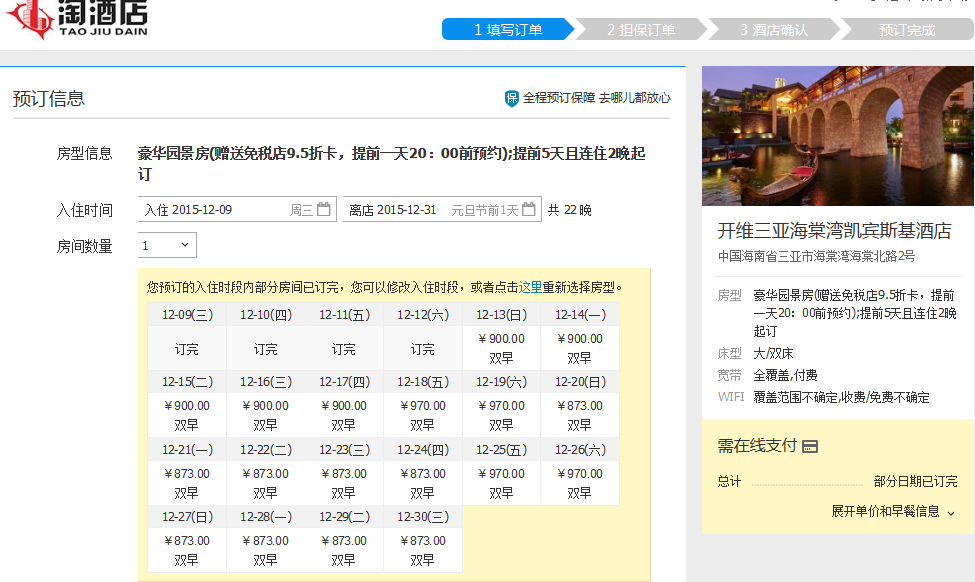Select step 1 填写订单 tab
Viewport: 975px width, 582px height.
pyautogui.click(x=507, y=30)
